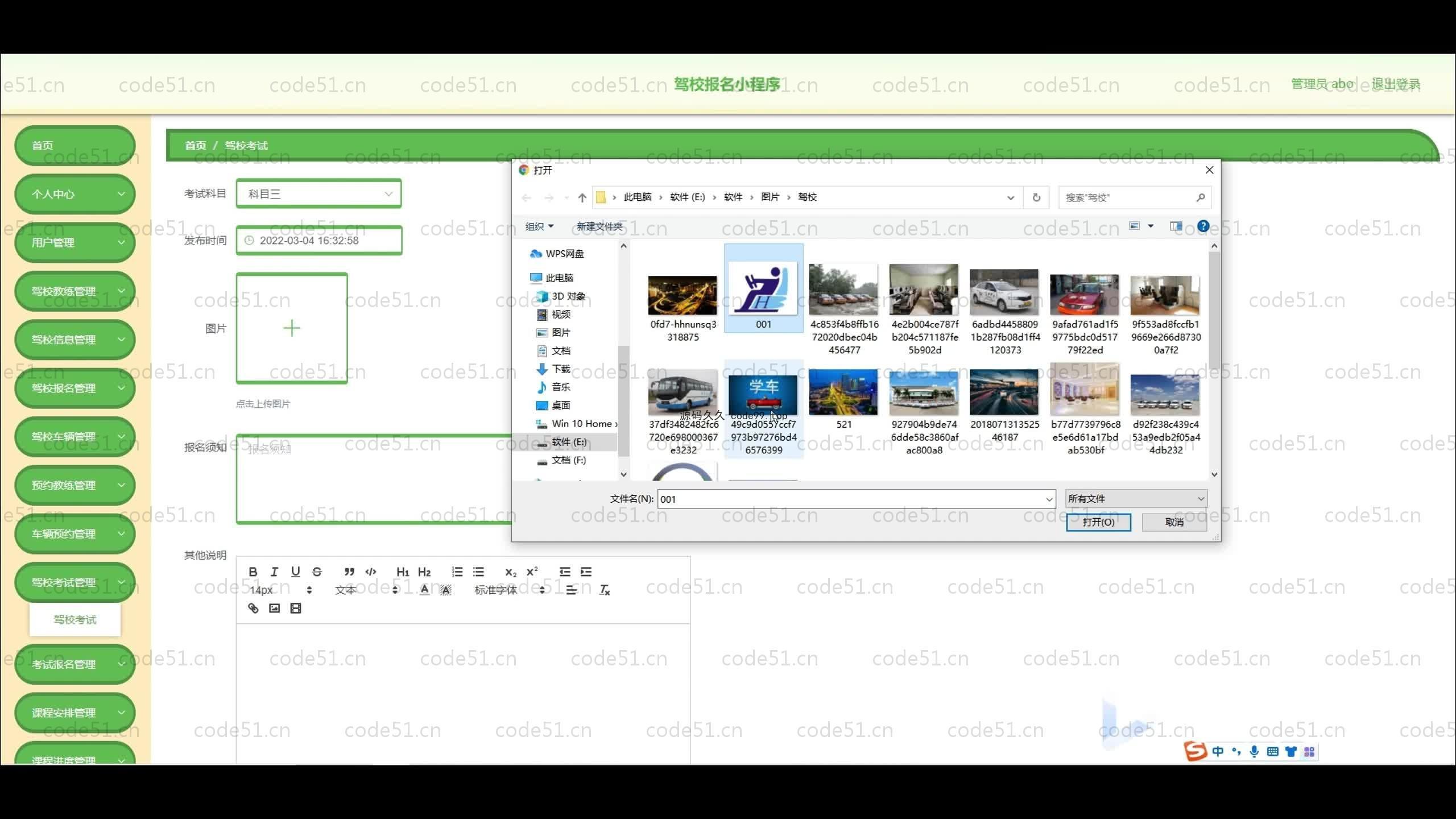Increase indent in the editor
The image size is (1456, 819).
tap(586, 572)
